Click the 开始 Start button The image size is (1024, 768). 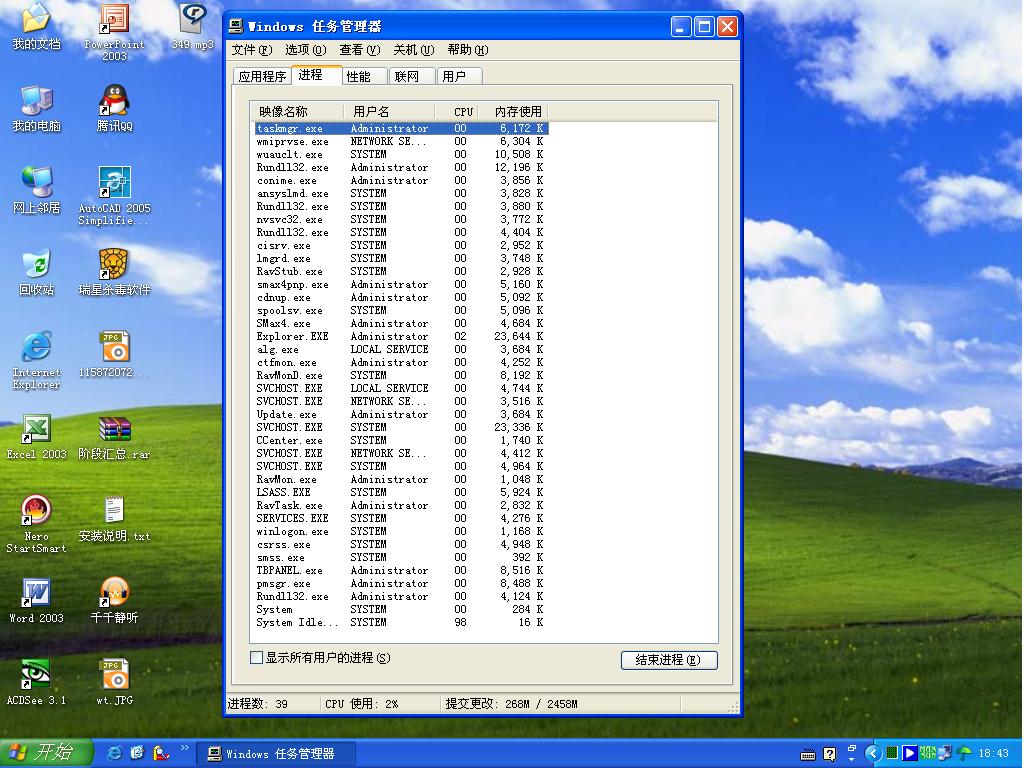click(47, 753)
